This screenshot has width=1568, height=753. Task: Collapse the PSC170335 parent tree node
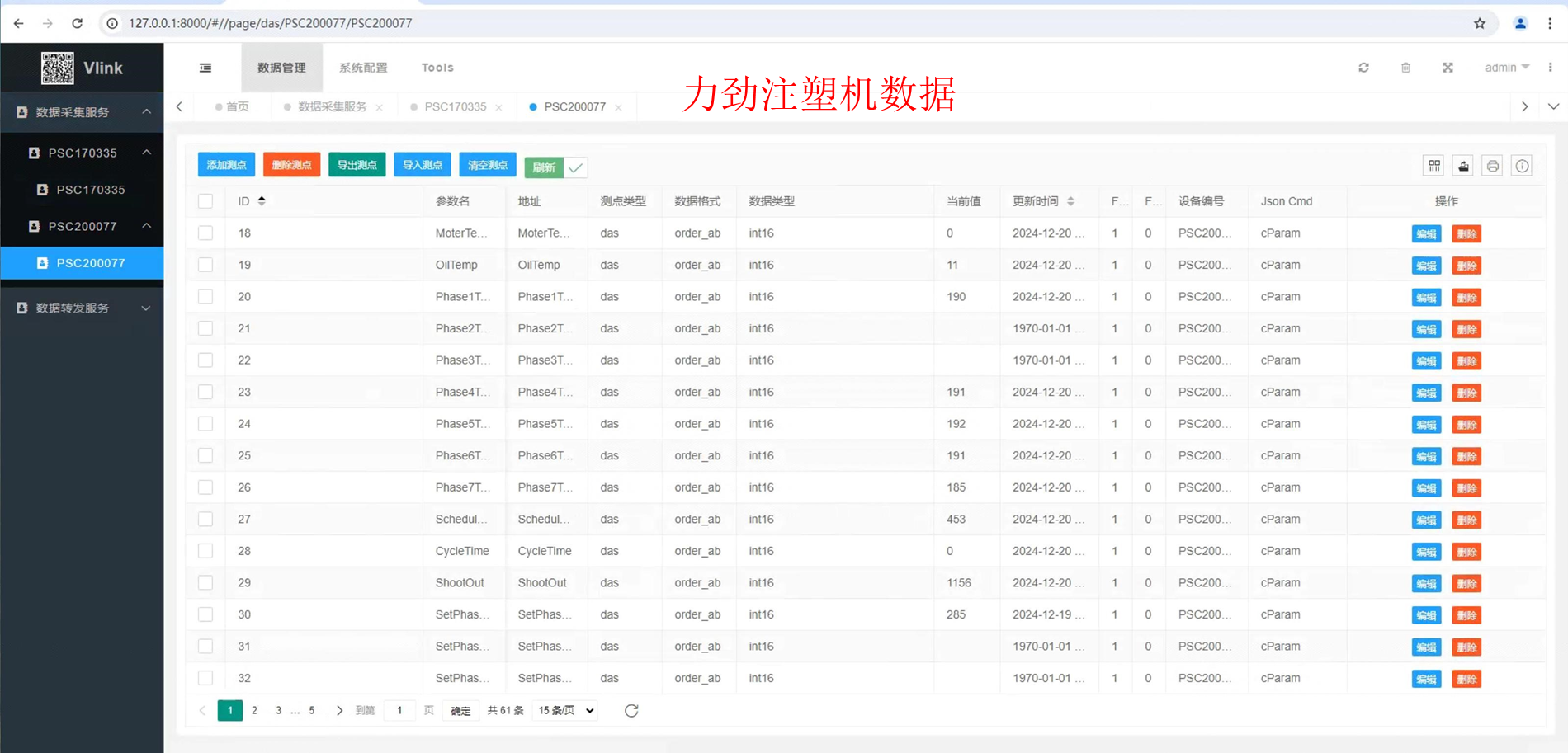click(x=146, y=152)
